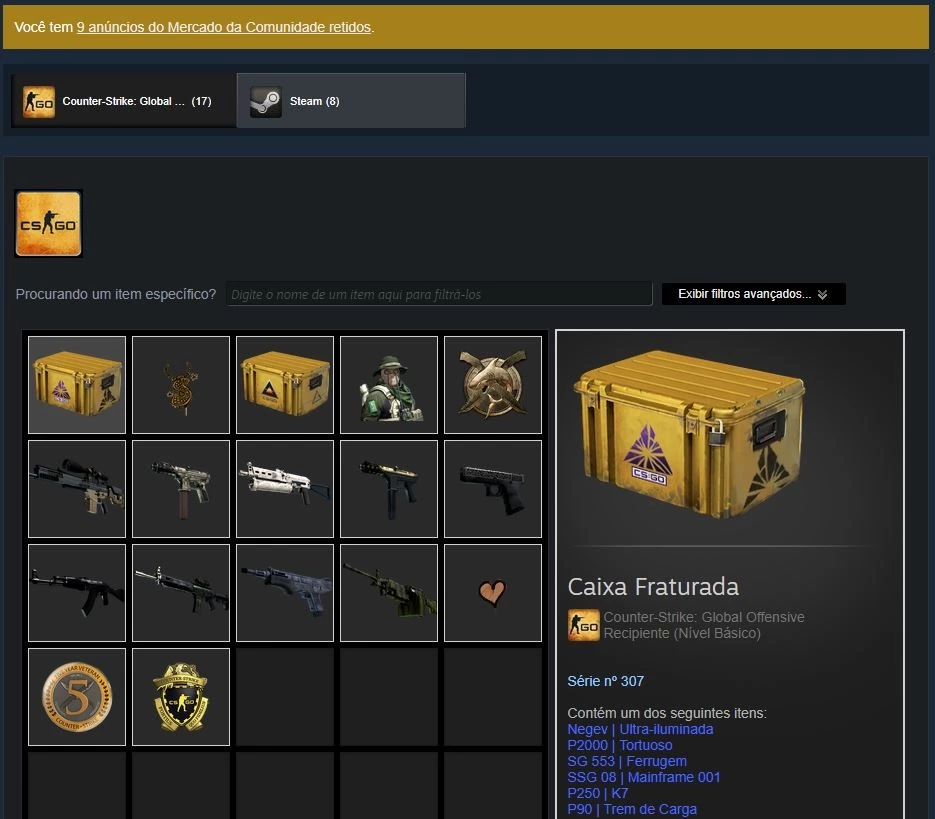Screen dimensions: 935x819
Task: Select the 5 Year Veteran coin
Action: pyautogui.click(x=77, y=697)
